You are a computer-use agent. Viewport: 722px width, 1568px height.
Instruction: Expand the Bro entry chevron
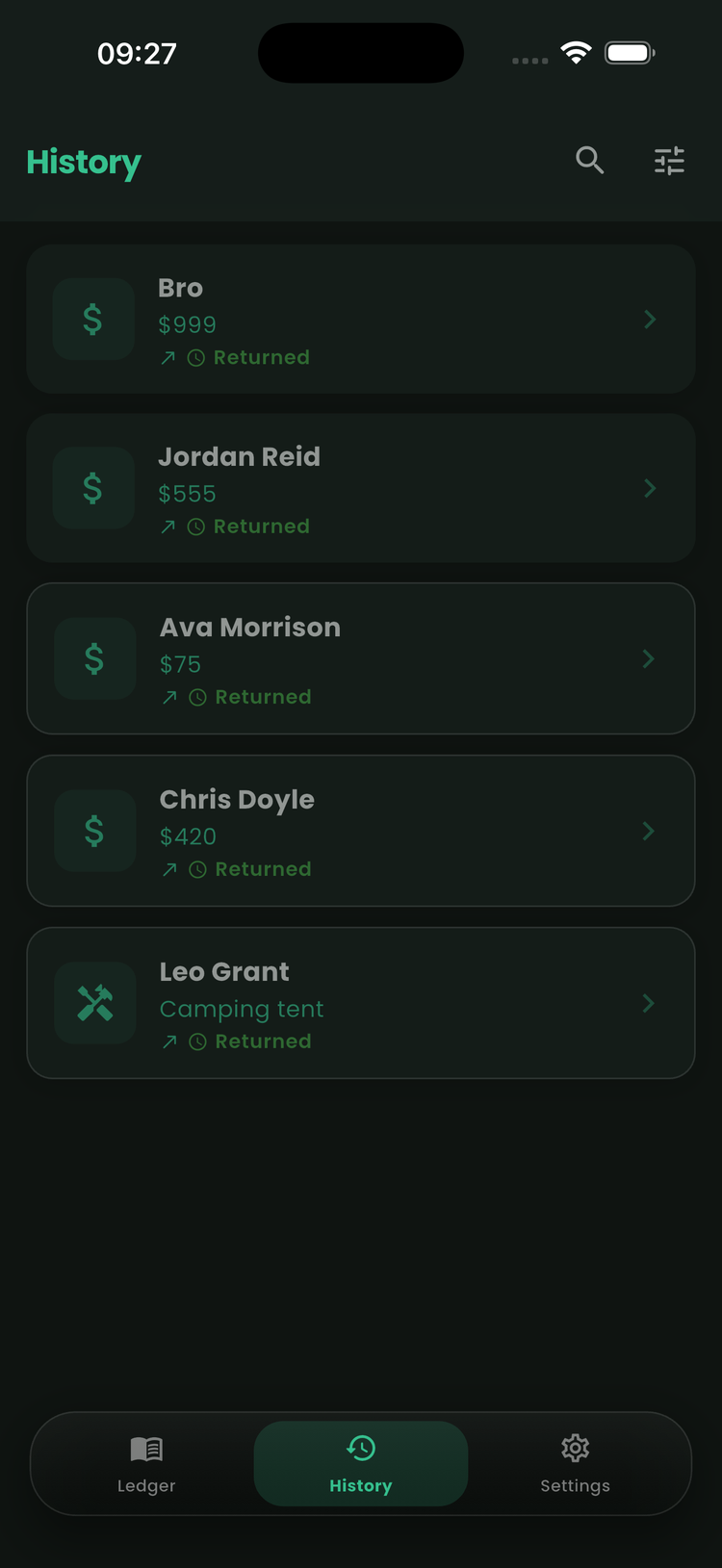650,319
